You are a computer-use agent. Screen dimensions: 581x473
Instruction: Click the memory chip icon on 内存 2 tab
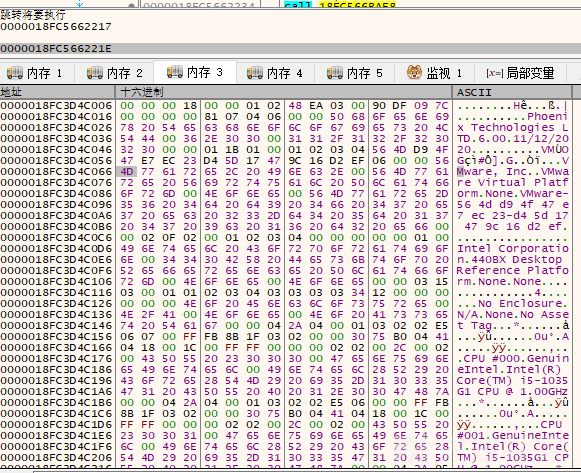(94, 73)
